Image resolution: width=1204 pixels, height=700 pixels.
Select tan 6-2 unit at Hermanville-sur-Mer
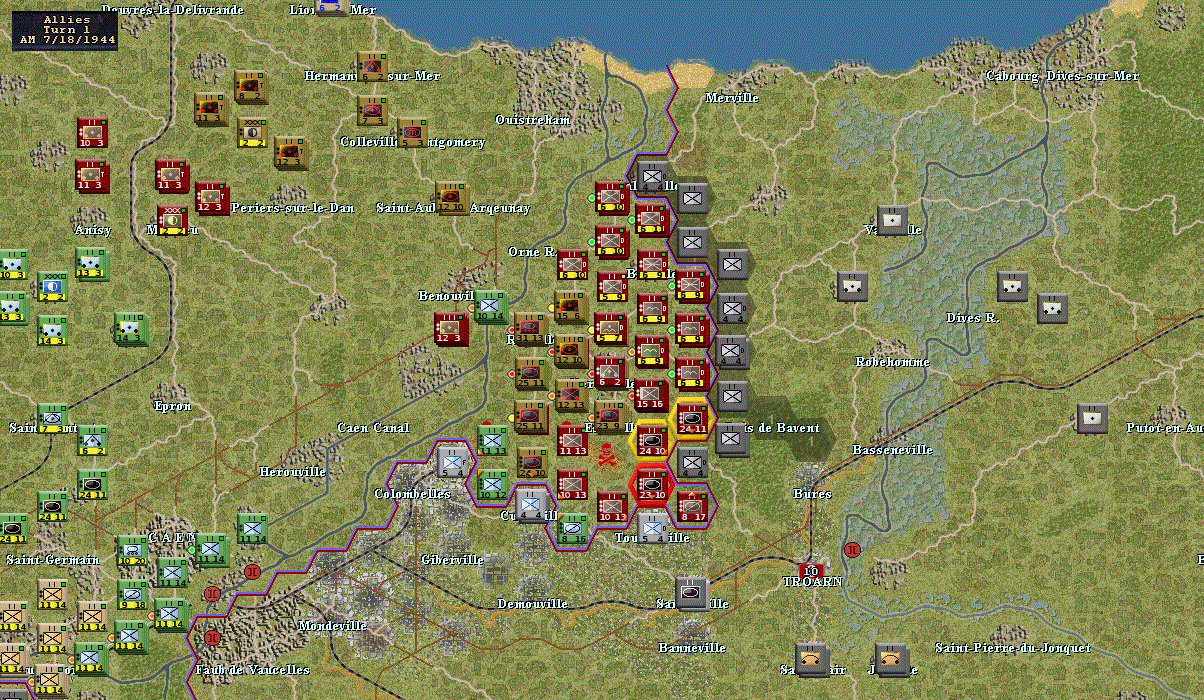(x=372, y=68)
